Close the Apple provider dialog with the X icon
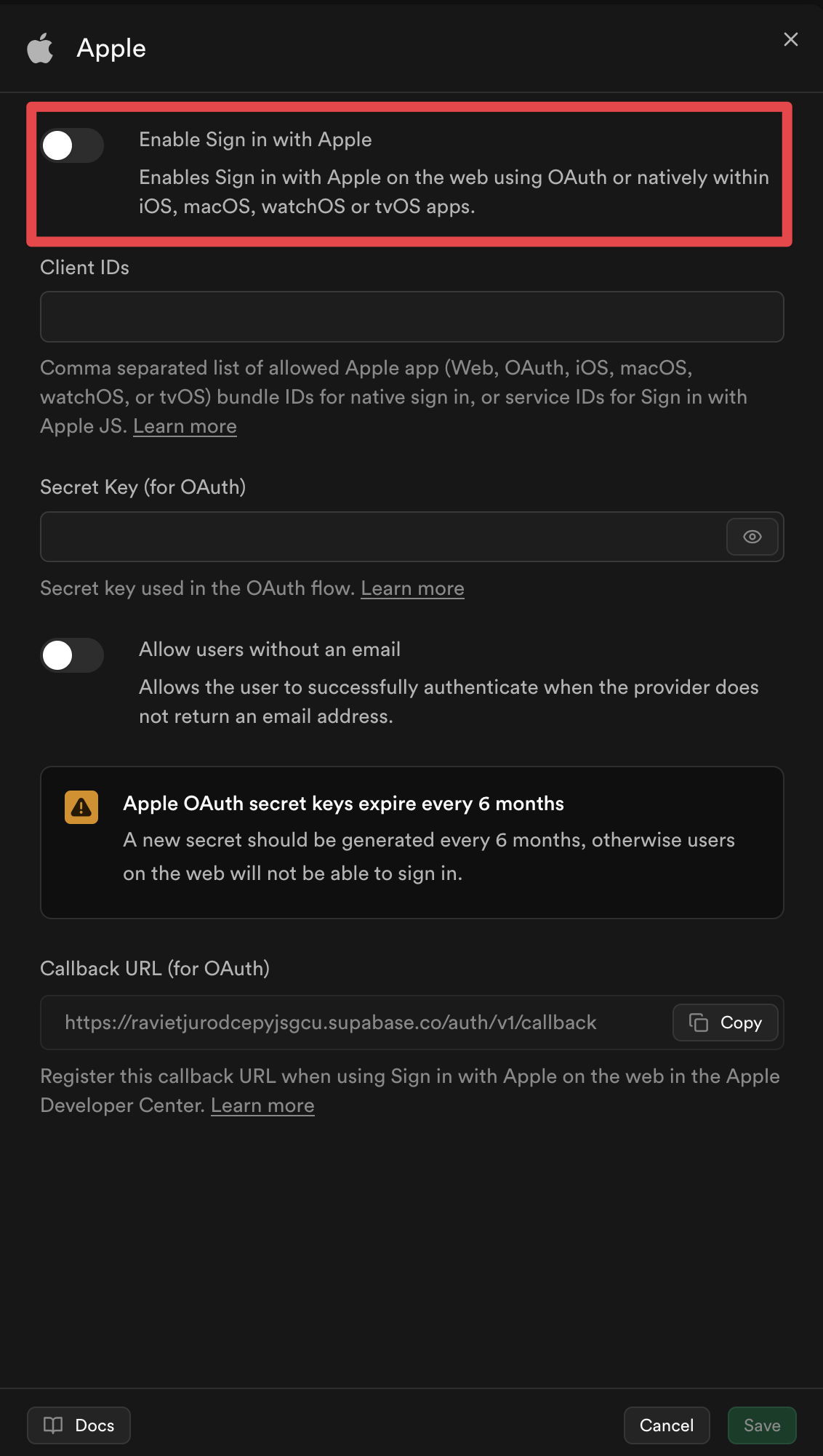 [791, 40]
